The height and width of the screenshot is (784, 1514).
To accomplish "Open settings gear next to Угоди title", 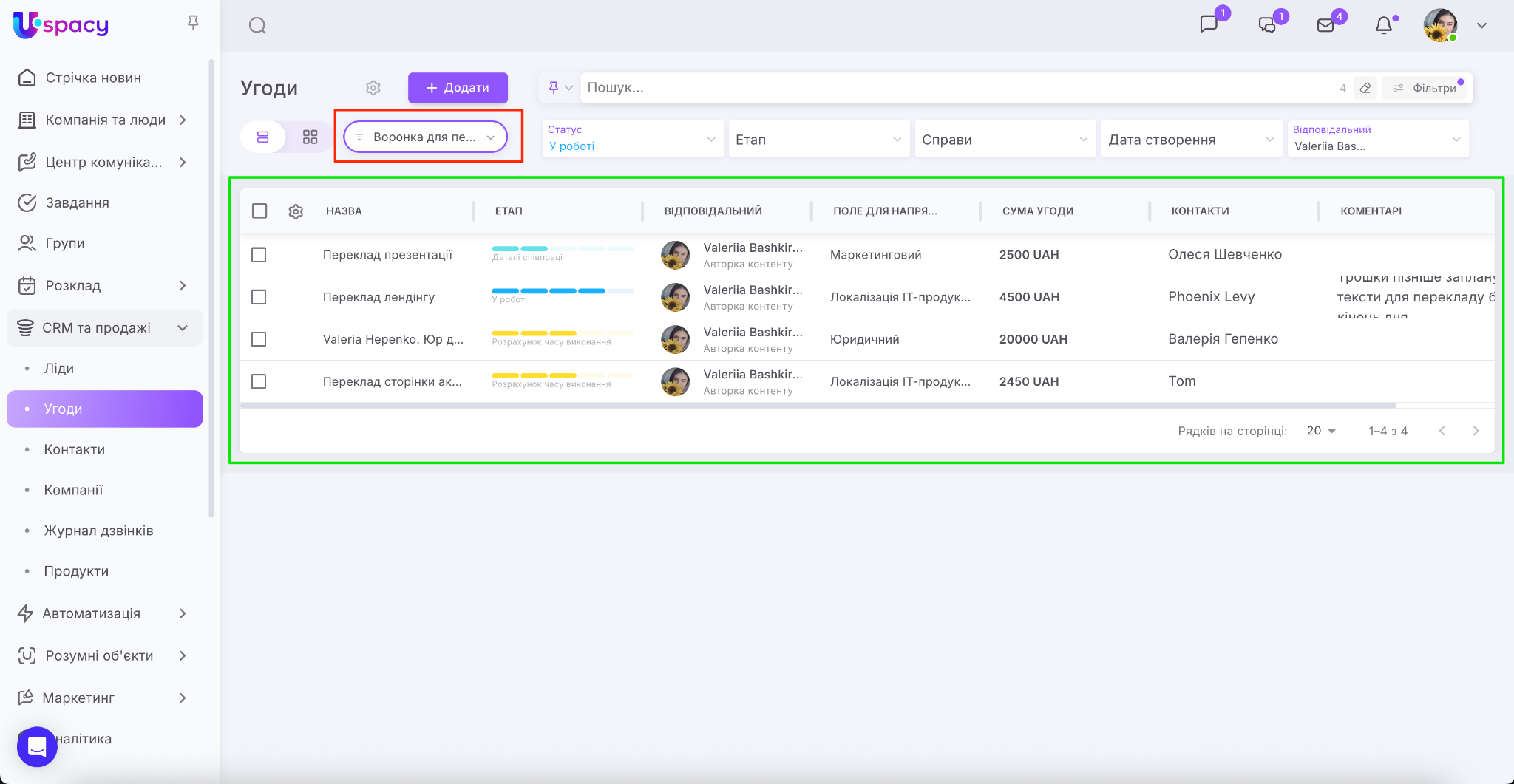I will pyautogui.click(x=373, y=88).
